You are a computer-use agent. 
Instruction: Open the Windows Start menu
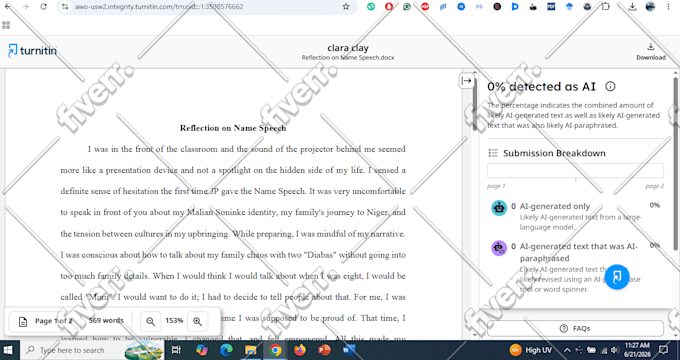pyautogui.click(x=9, y=350)
